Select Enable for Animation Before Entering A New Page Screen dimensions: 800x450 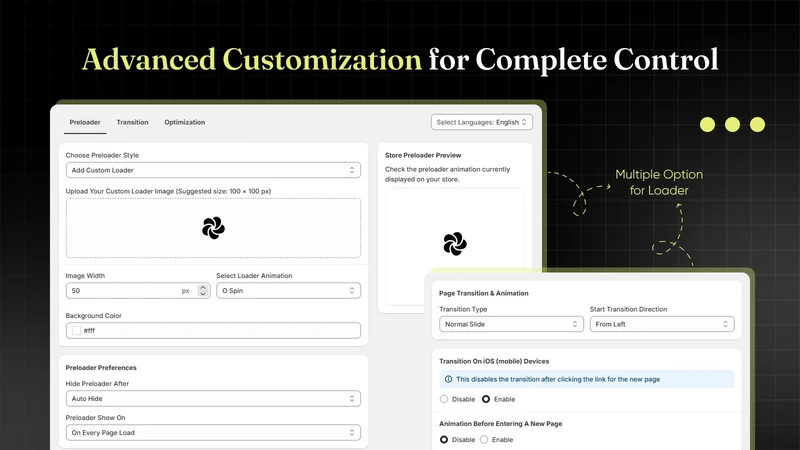point(484,439)
